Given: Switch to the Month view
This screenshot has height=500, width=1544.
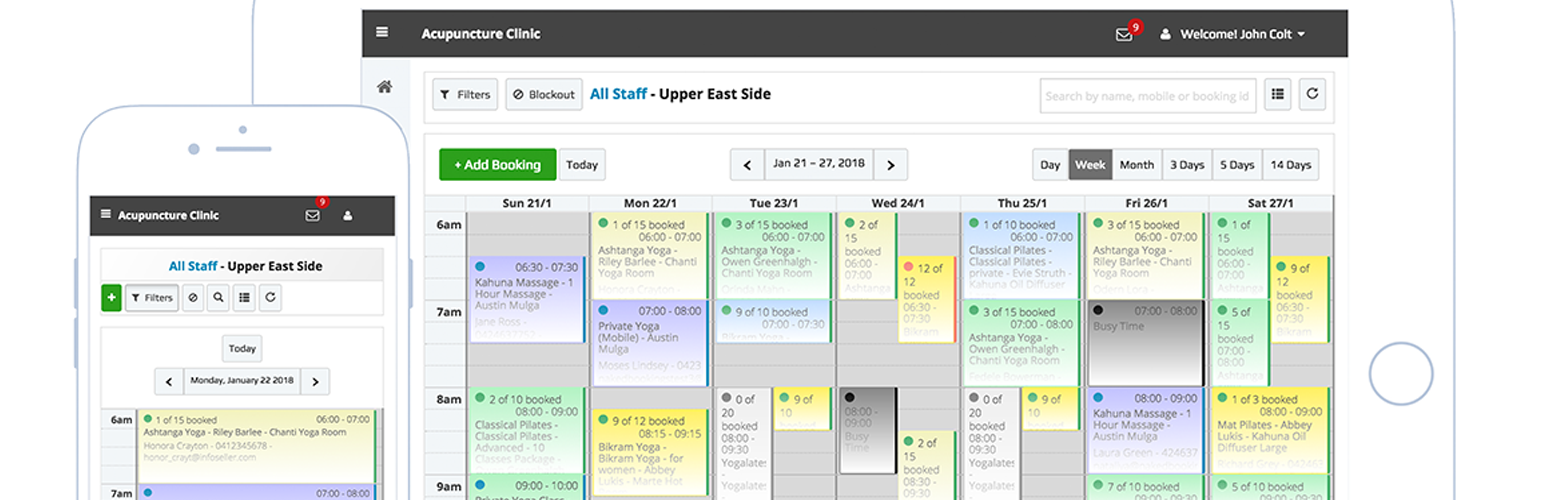Looking at the screenshot, I should [x=1136, y=165].
